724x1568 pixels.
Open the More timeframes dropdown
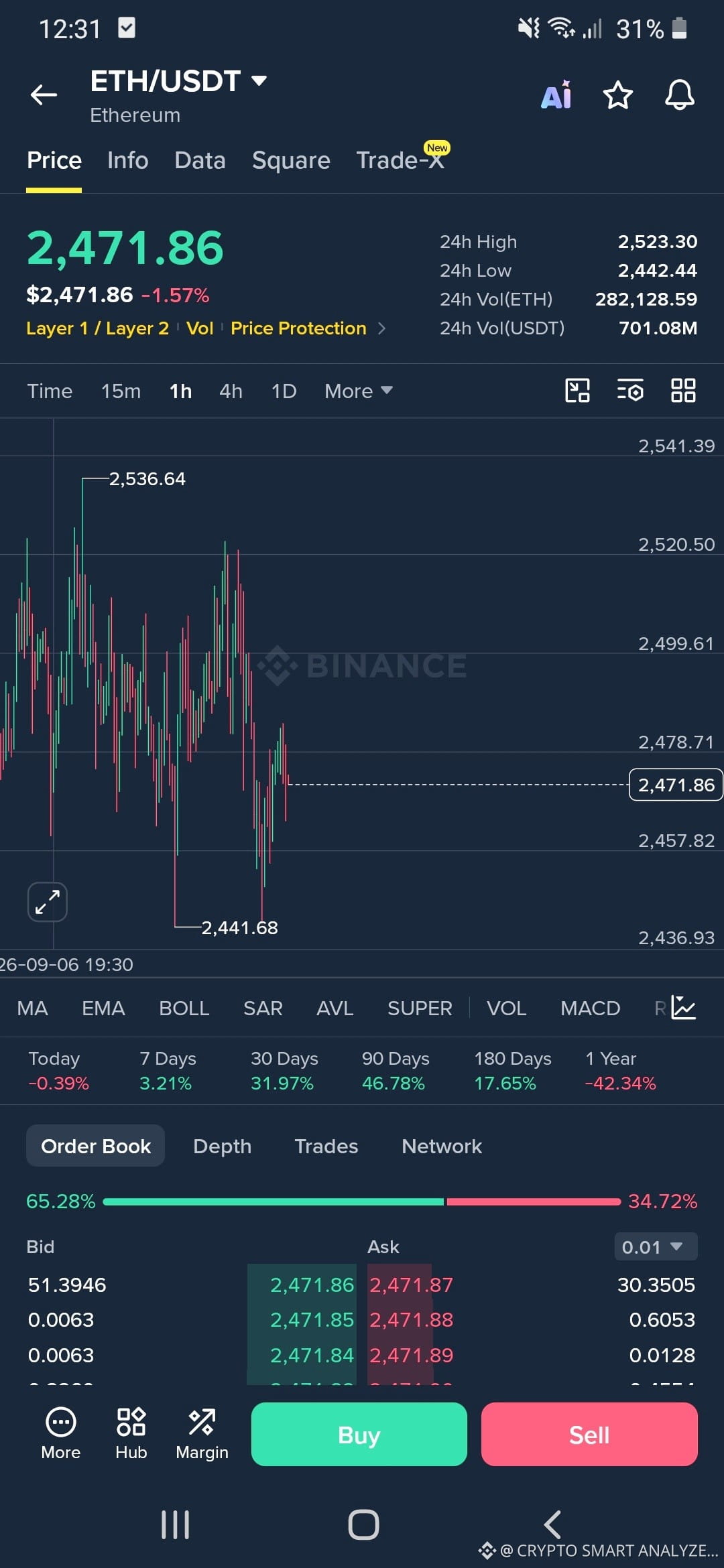[359, 391]
